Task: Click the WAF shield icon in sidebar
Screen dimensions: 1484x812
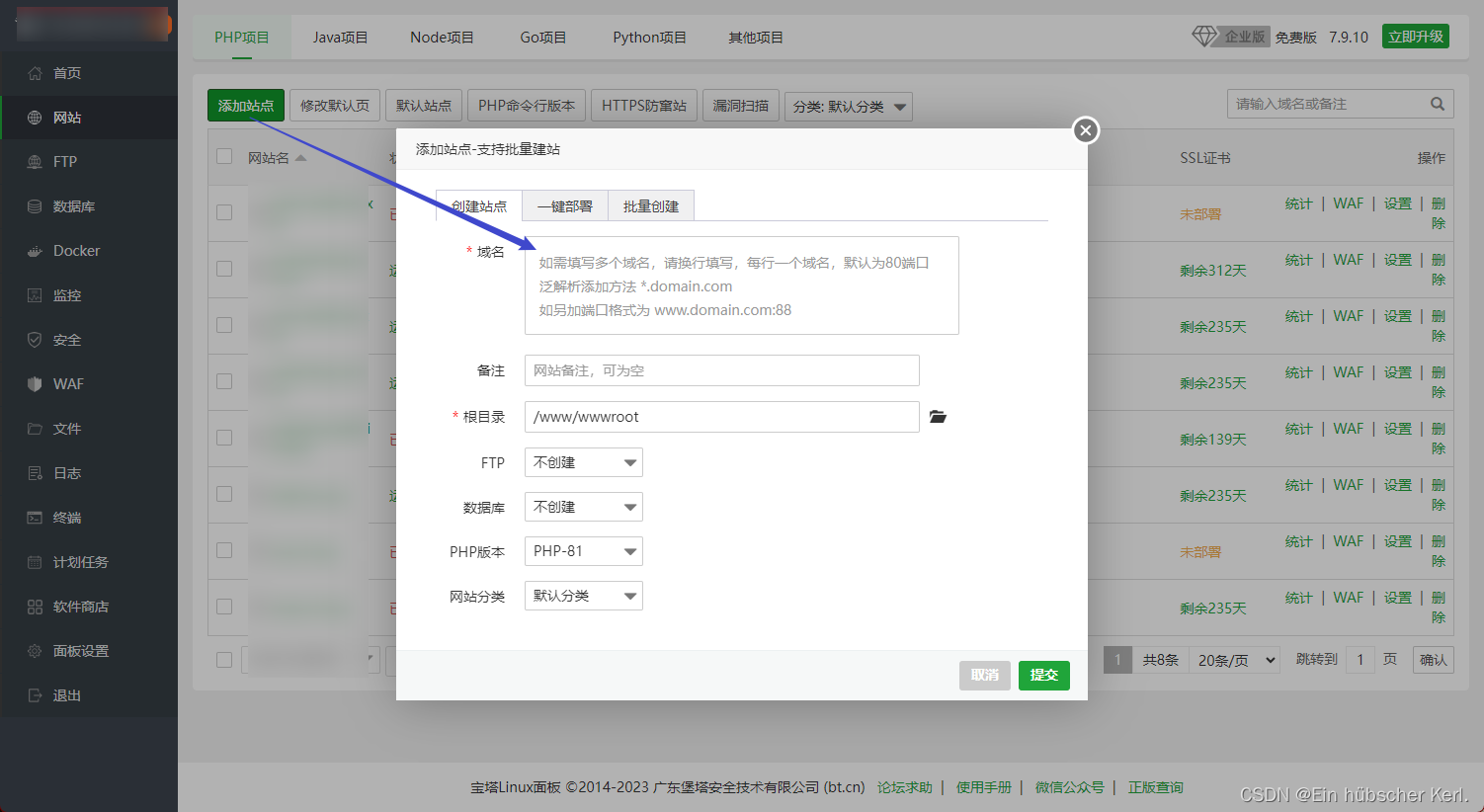Action: coord(35,384)
